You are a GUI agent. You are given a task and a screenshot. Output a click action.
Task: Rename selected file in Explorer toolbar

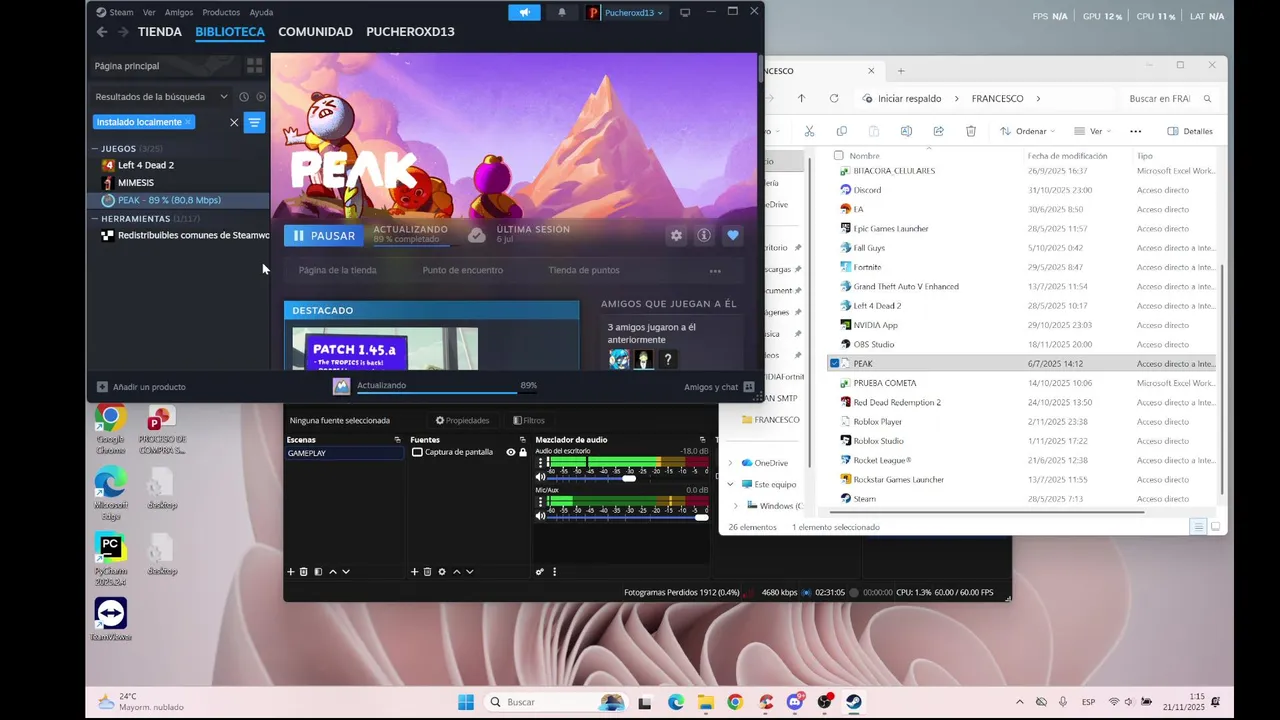[906, 131]
